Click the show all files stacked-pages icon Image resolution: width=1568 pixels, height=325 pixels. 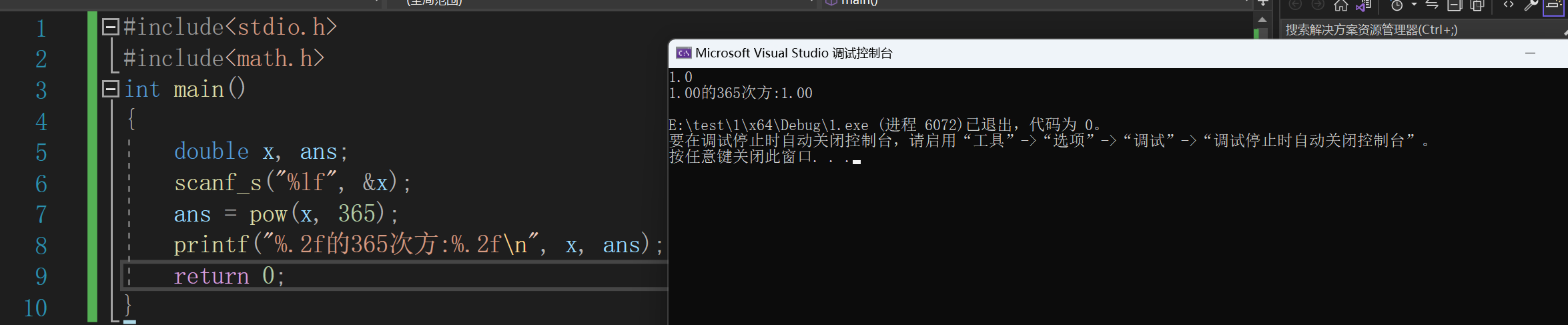[x=1477, y=5]
